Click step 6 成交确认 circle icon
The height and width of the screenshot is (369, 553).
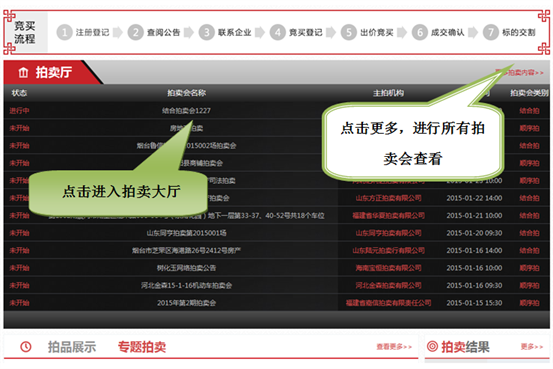pyautogui.click(x=420, y=32)
